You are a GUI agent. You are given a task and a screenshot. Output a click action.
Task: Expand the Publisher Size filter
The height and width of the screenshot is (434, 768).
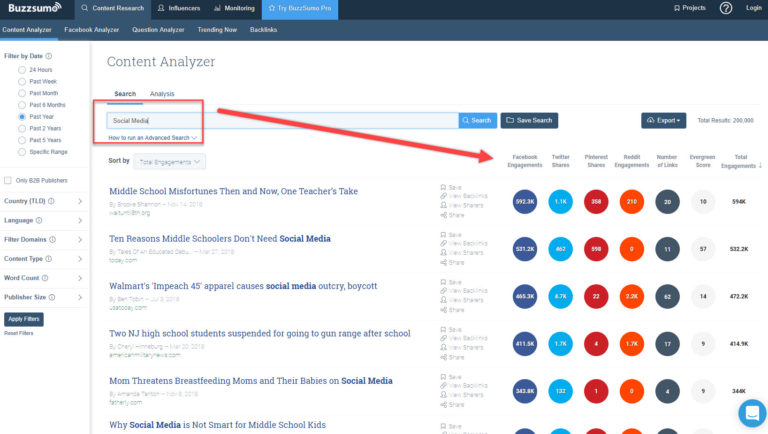(80, 297)
